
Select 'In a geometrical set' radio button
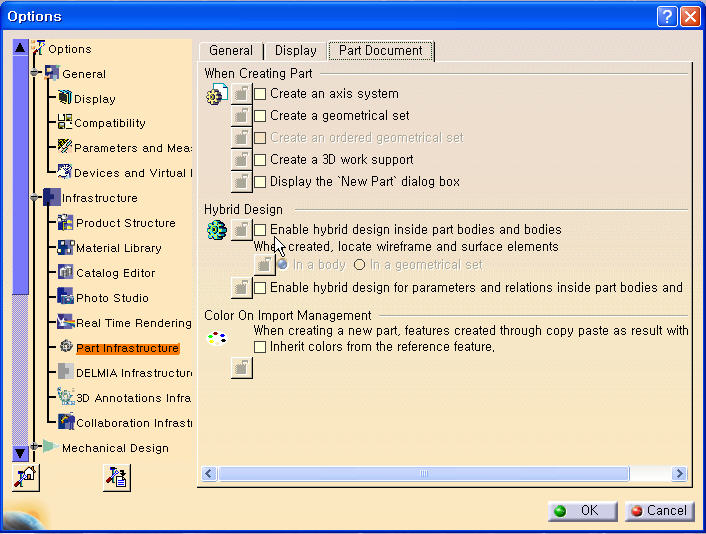[x=359, y=265]
